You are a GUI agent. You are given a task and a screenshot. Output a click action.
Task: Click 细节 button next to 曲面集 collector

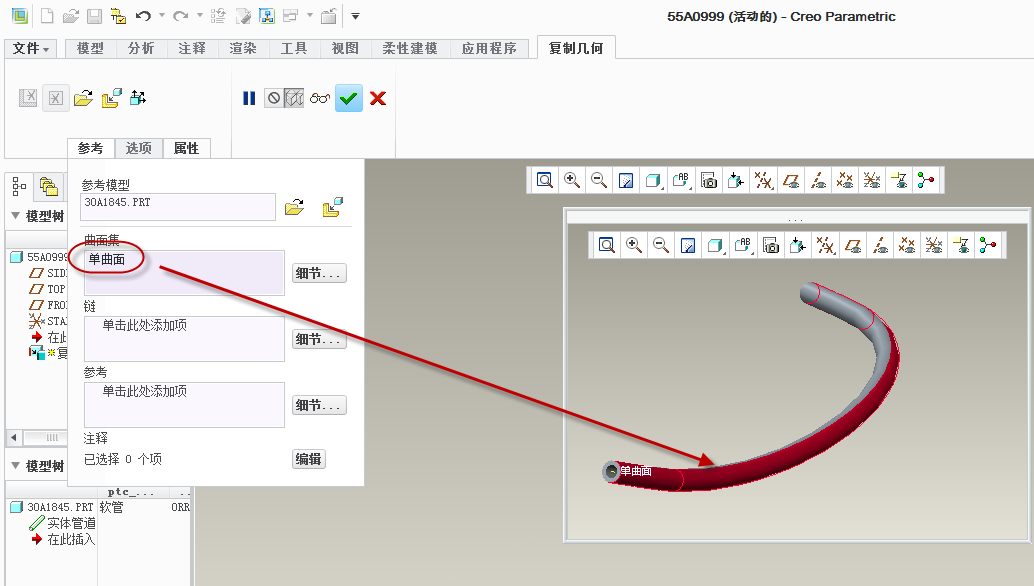point(319,273)
